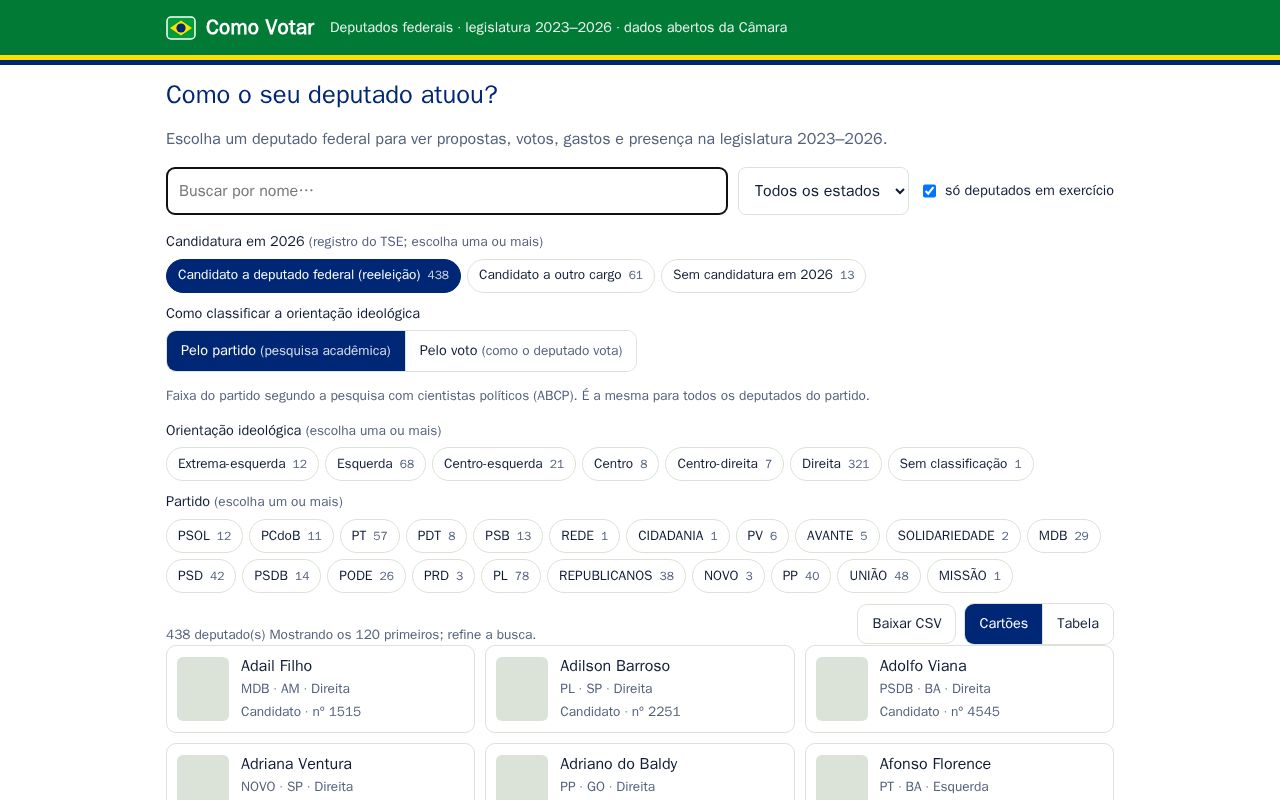The image size is (1280, 800).
Task: Filter by PP party chip
Action: pos(801,576)
